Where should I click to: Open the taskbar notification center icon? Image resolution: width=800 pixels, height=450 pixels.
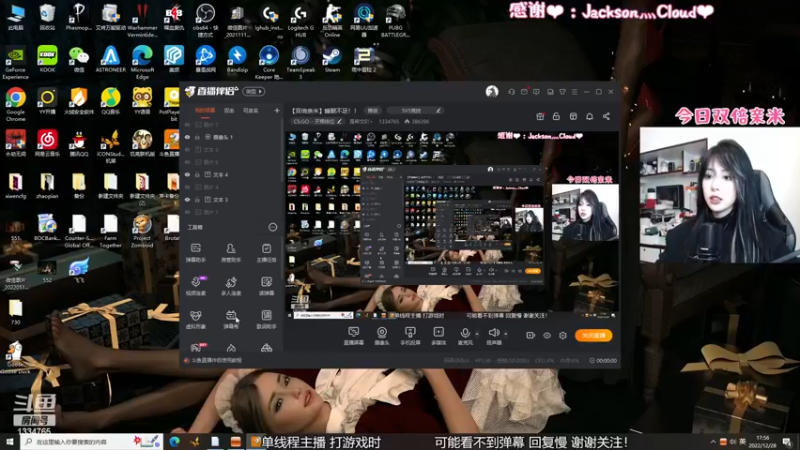tap(787, 441)
